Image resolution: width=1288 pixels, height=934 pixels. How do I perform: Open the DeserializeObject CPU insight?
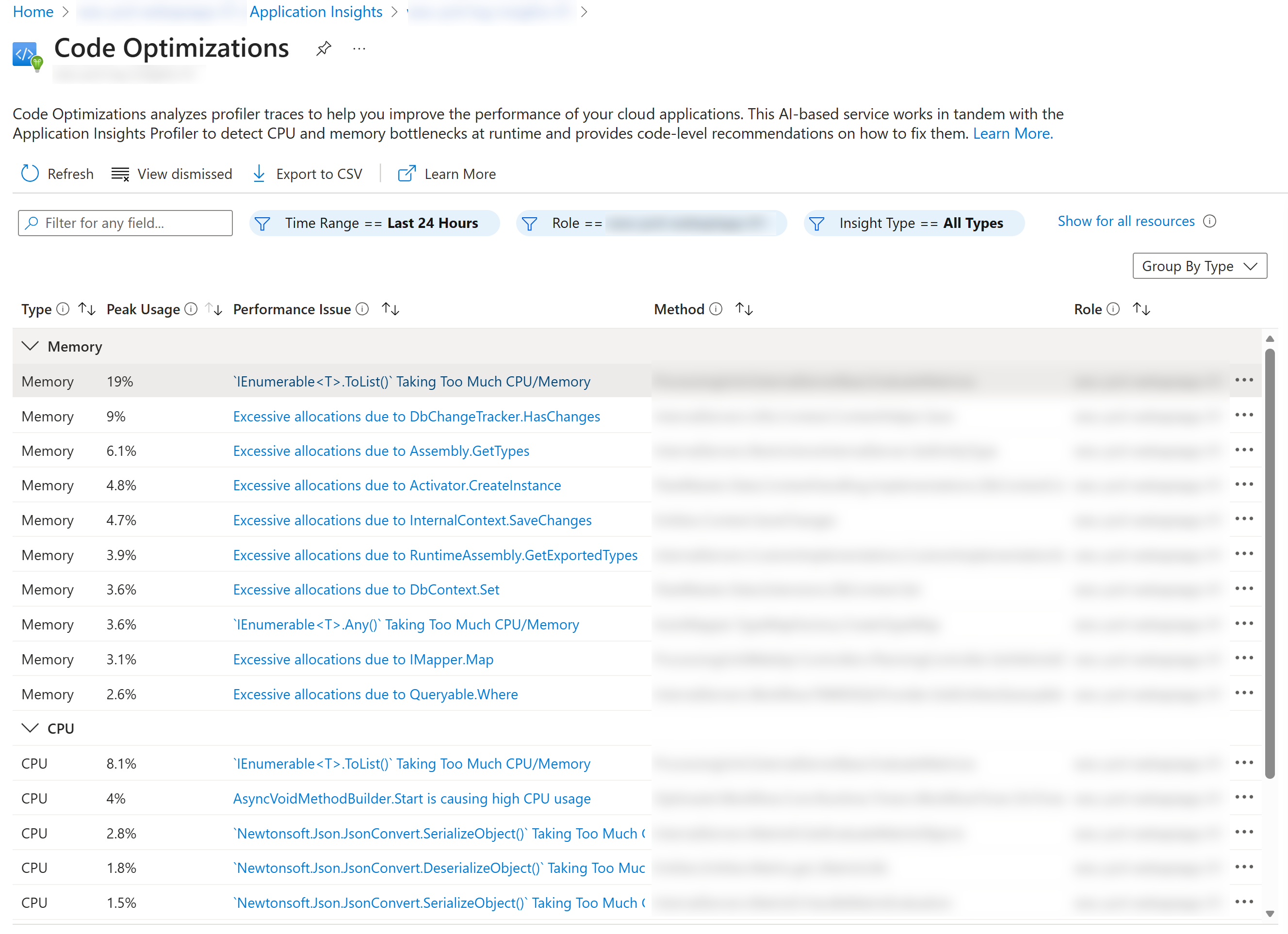[439, 869]
